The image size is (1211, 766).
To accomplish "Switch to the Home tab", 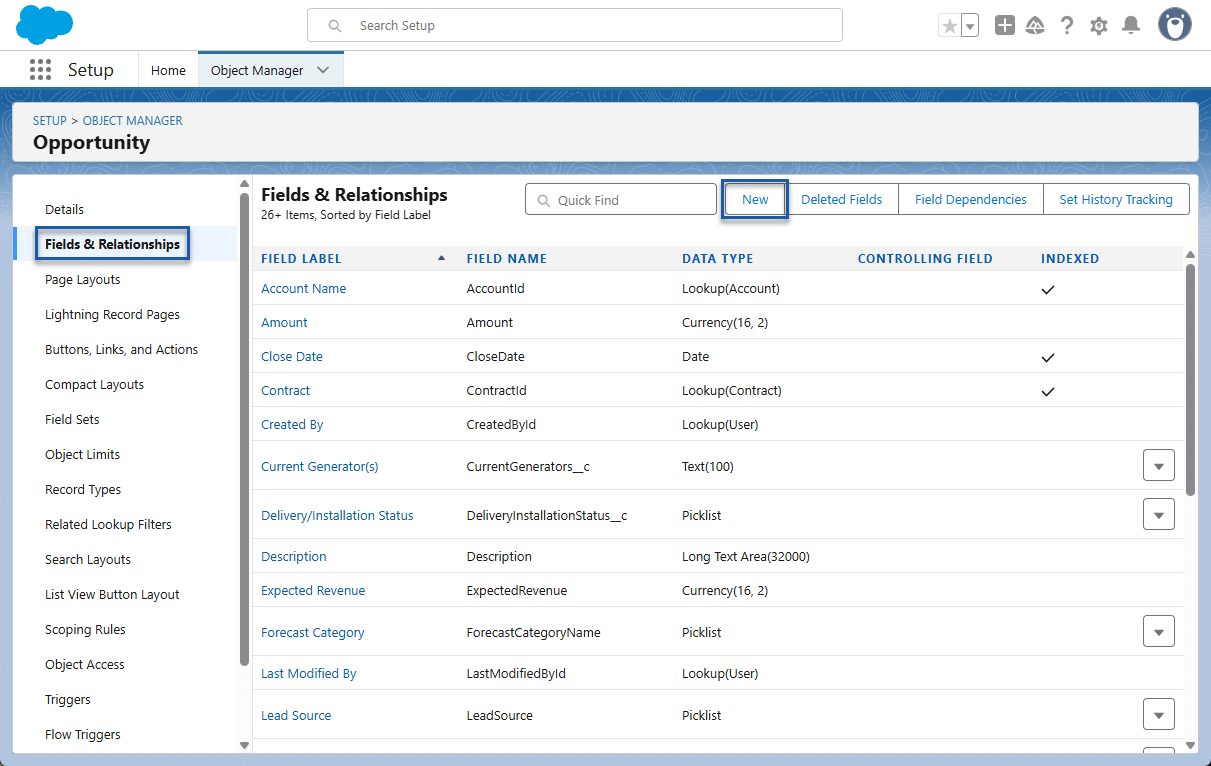I will point(168,70).
